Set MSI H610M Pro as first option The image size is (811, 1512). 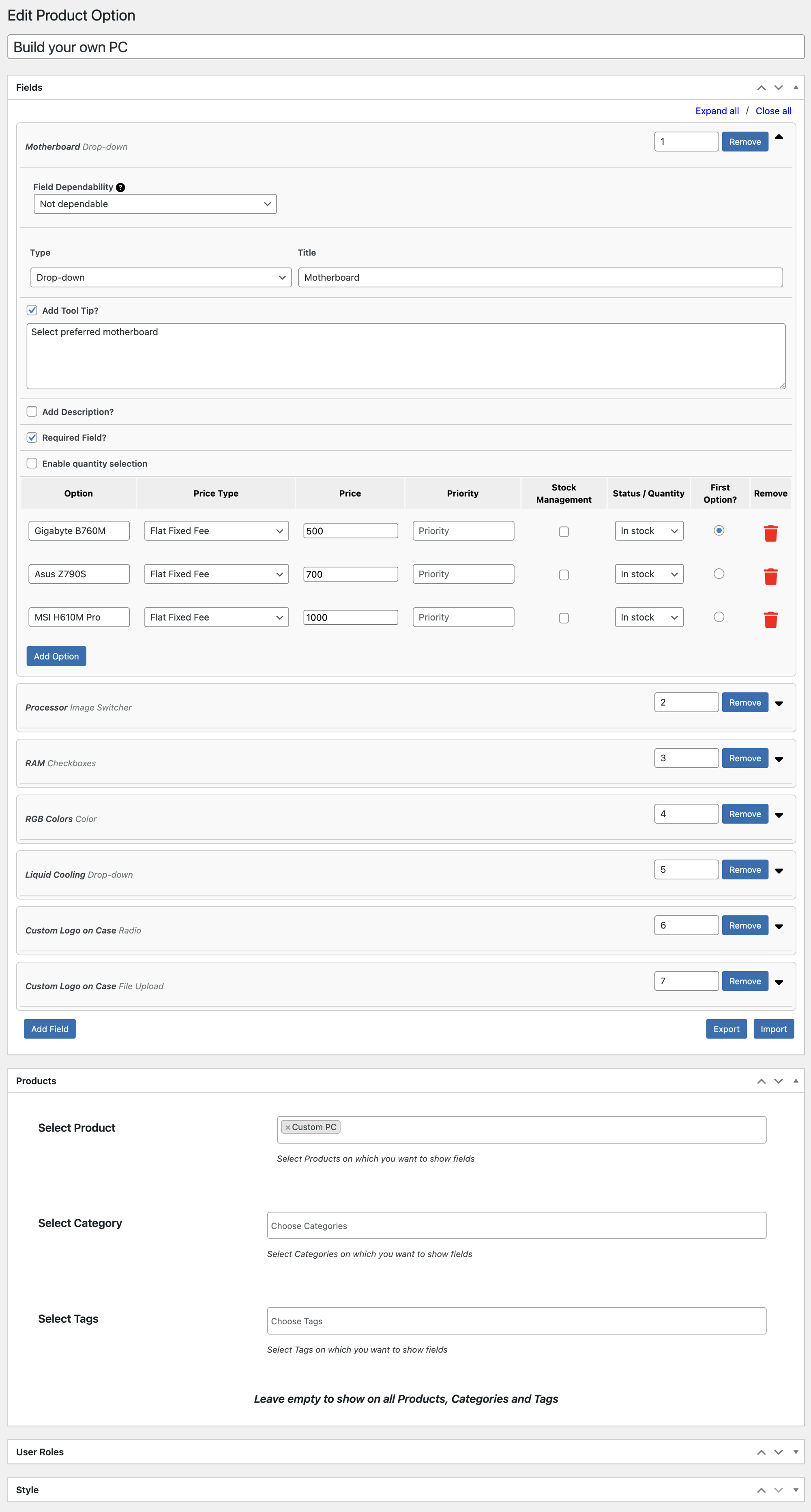point(719,617)
